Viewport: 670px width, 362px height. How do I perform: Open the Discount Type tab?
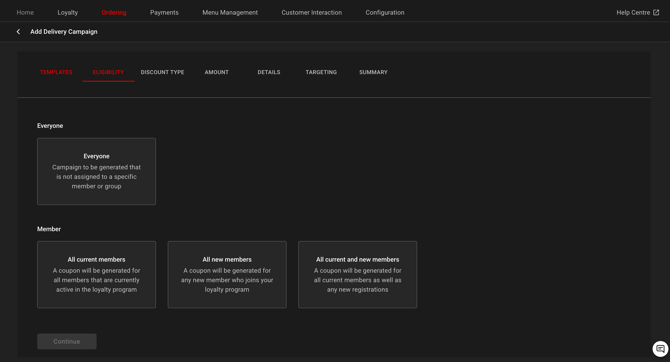(x=162, y=72)
